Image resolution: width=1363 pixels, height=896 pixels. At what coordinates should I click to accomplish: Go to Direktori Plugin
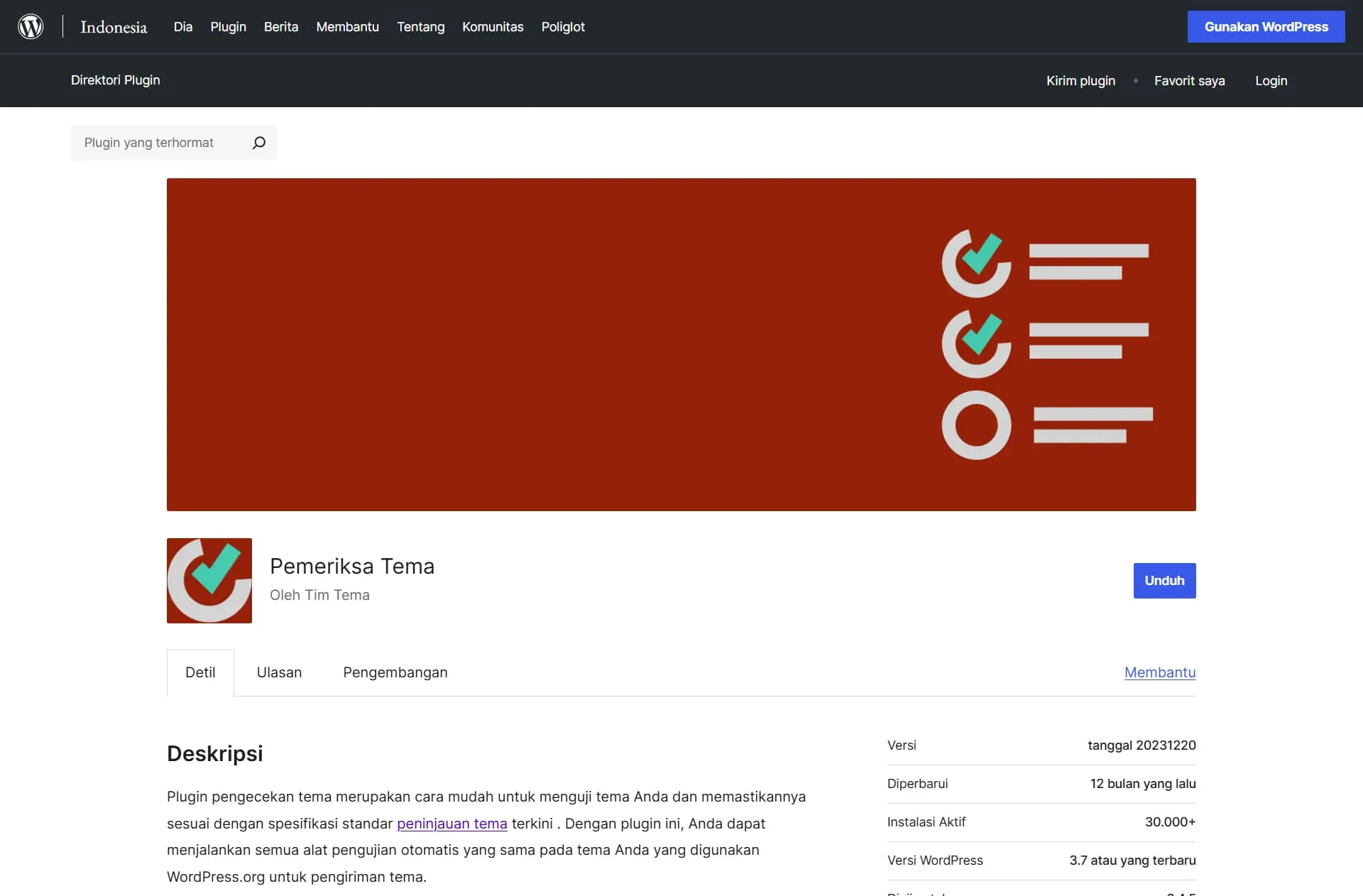(x=116, y=80)
